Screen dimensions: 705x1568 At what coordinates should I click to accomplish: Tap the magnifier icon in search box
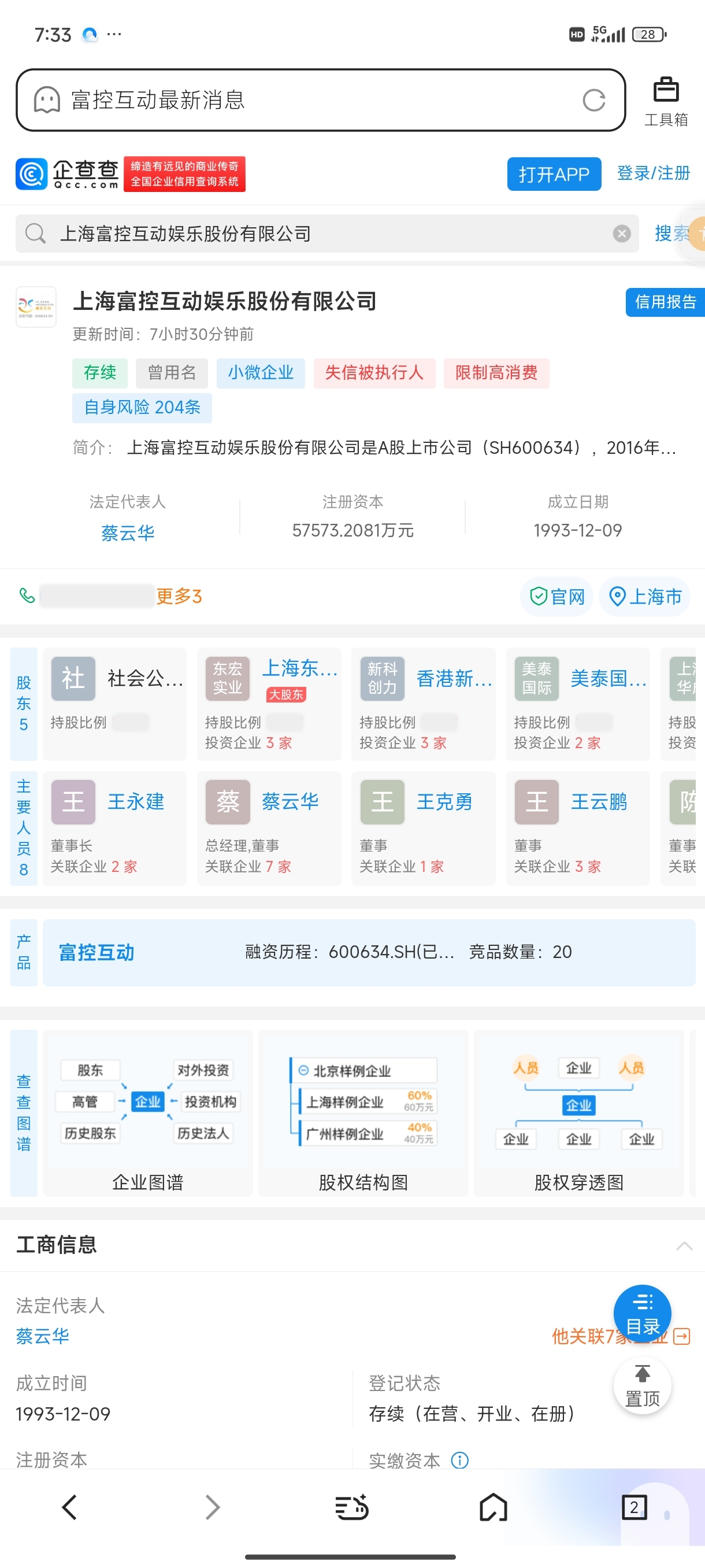pyautogui.click(x=35, y=233)
